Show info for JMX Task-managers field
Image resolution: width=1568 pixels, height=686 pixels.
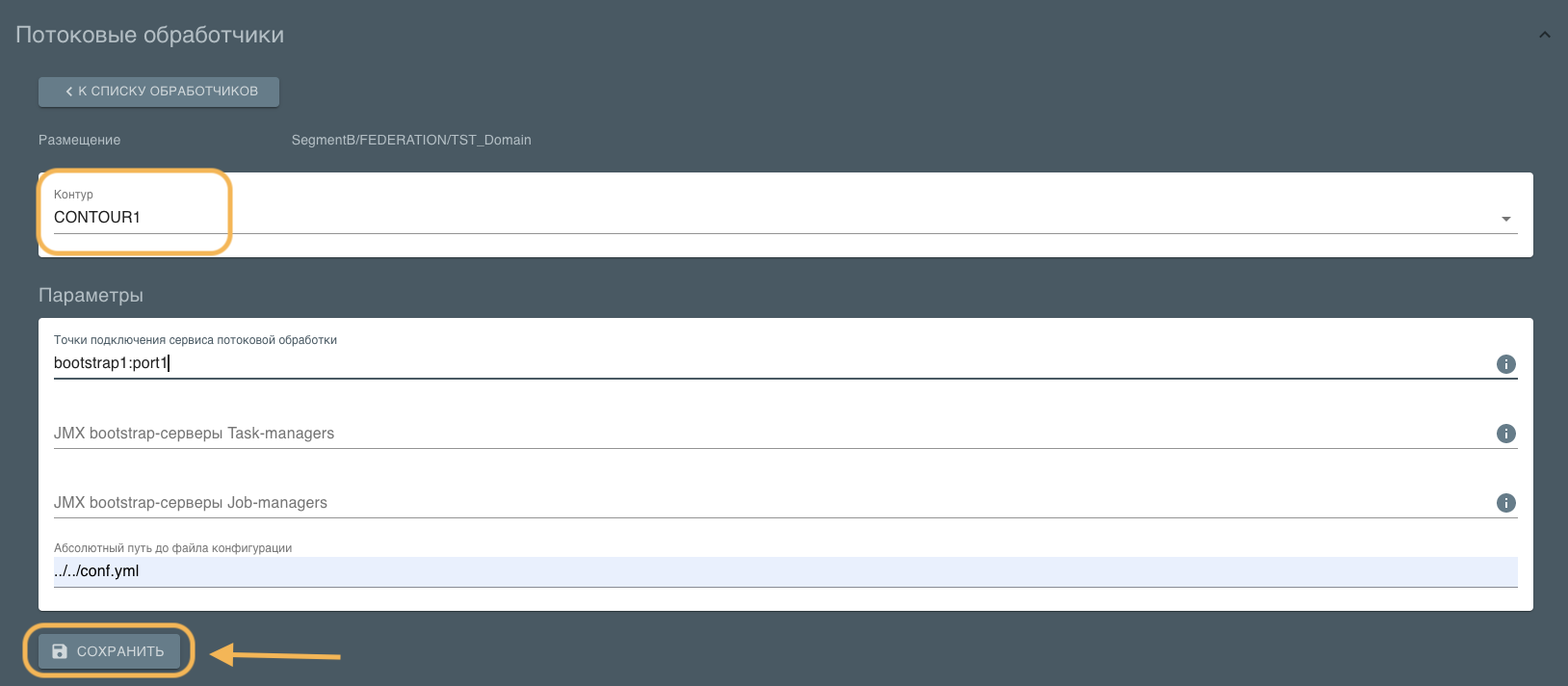(x=1505, y=434)
